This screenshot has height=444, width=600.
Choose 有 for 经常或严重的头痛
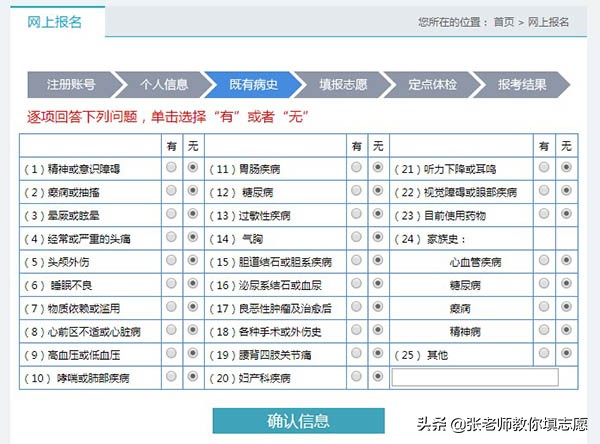(171, 237)
